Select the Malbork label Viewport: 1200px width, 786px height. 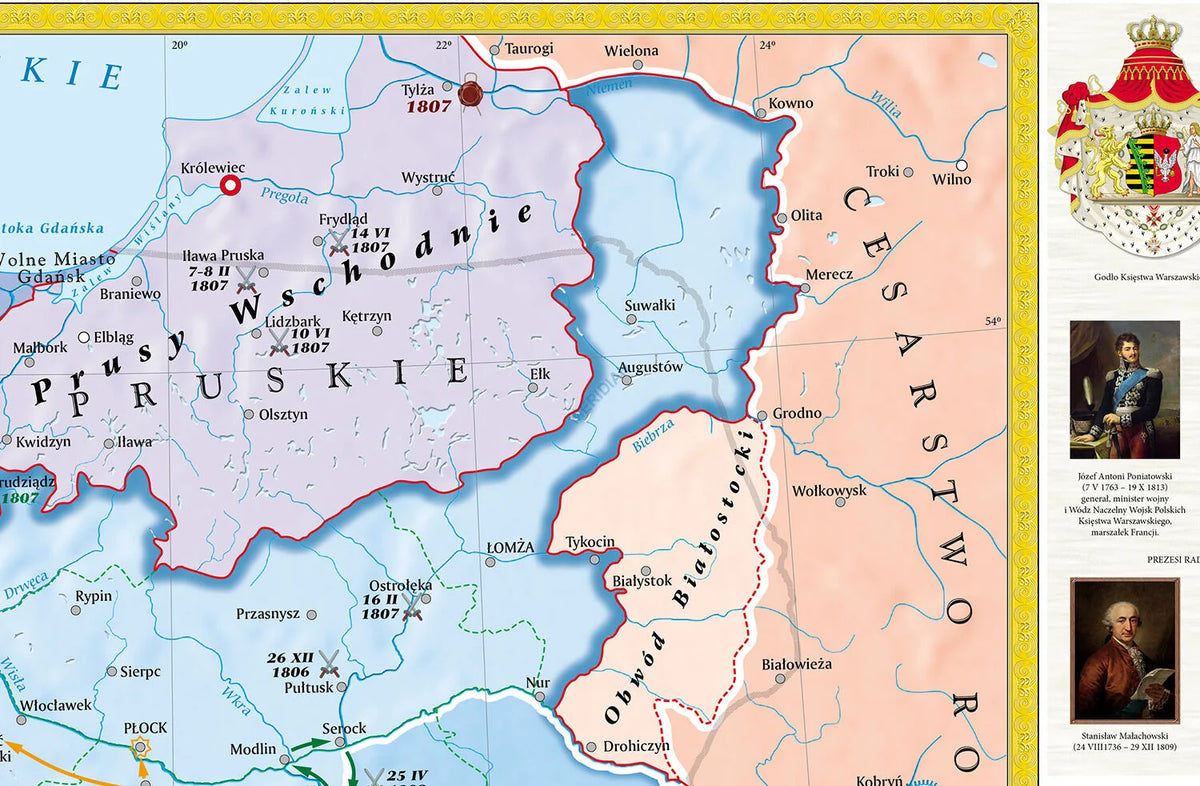tap(40, 348)
